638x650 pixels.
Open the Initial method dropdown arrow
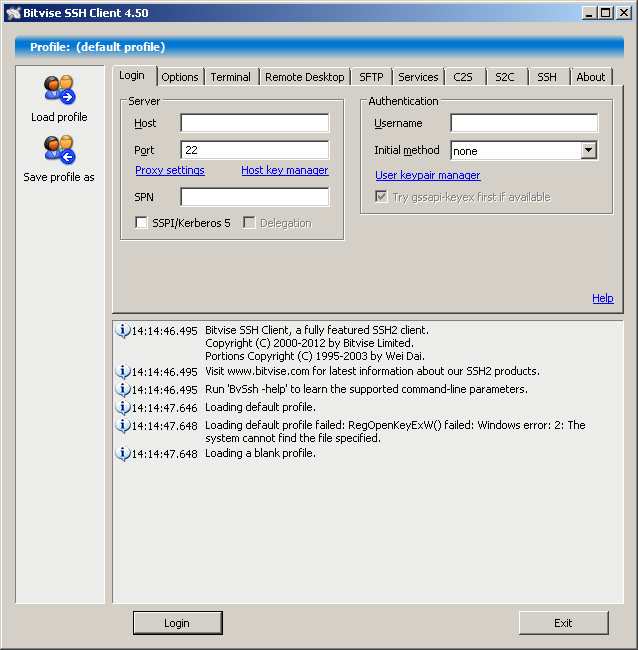click(589, 150)
